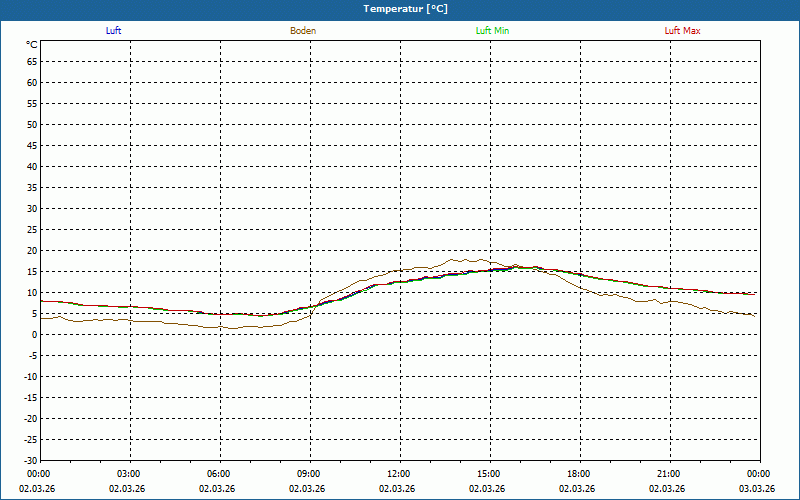
Task: Click the -15 y-axis value
Action: [31, 398]
